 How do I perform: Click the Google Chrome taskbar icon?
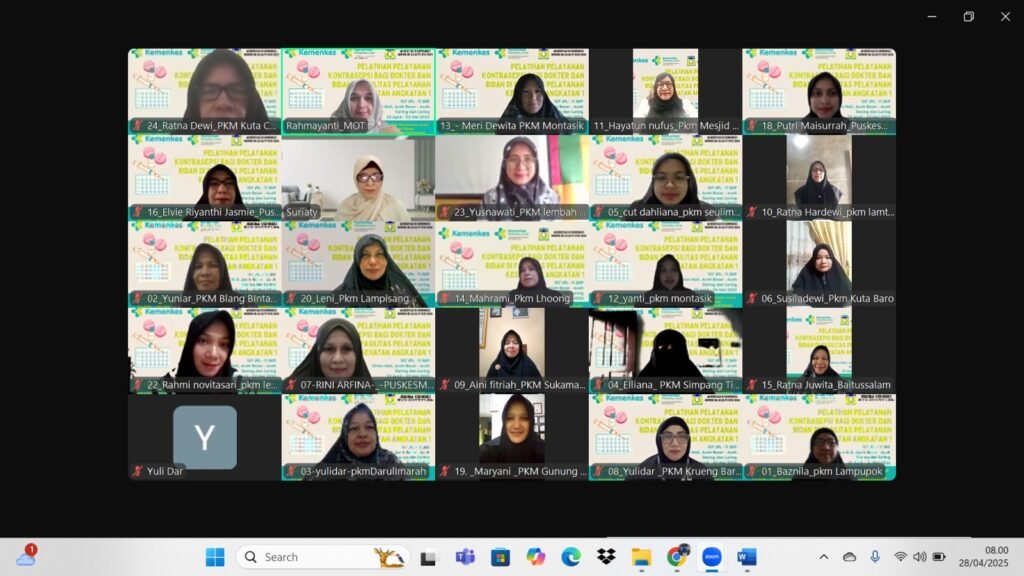pos(677,557)
